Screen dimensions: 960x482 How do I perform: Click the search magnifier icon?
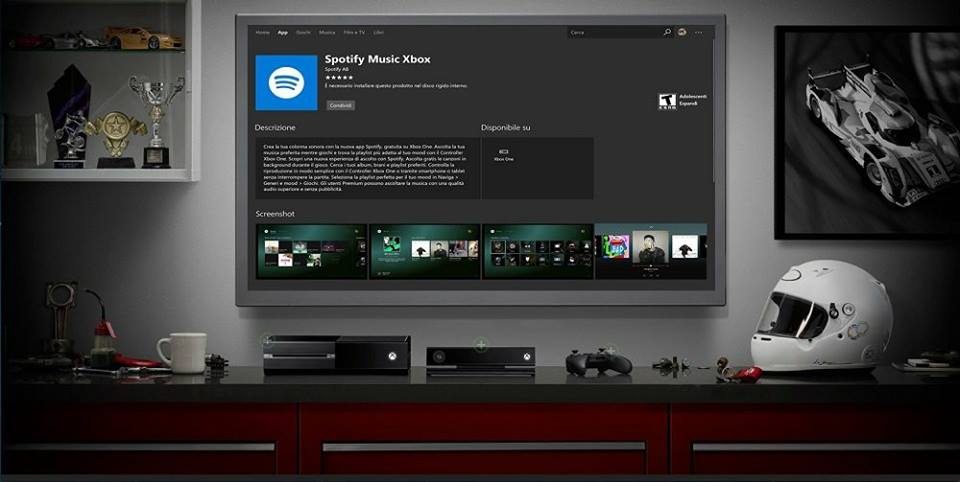coord(667,32)
